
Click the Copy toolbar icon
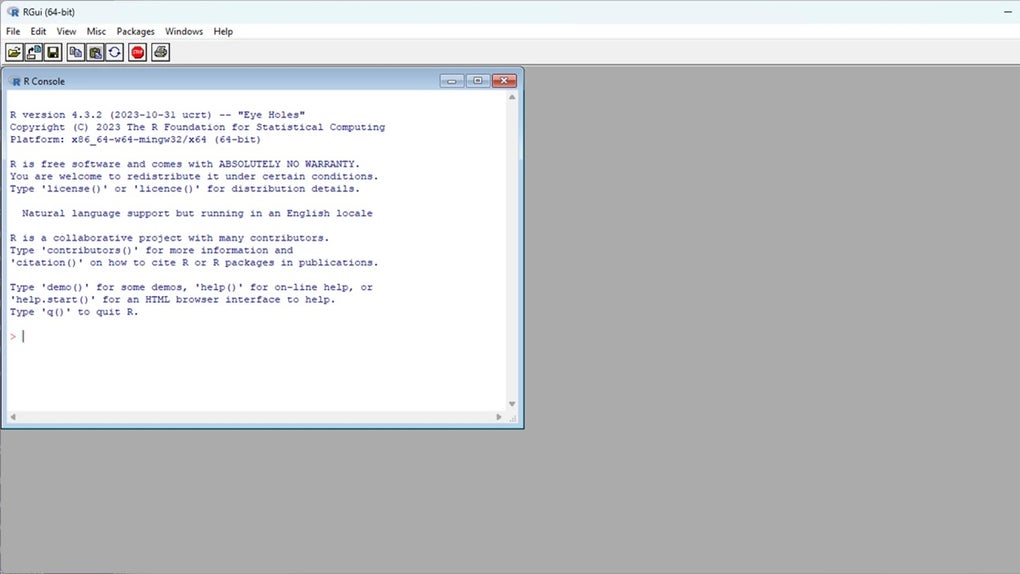coord(75,52)
